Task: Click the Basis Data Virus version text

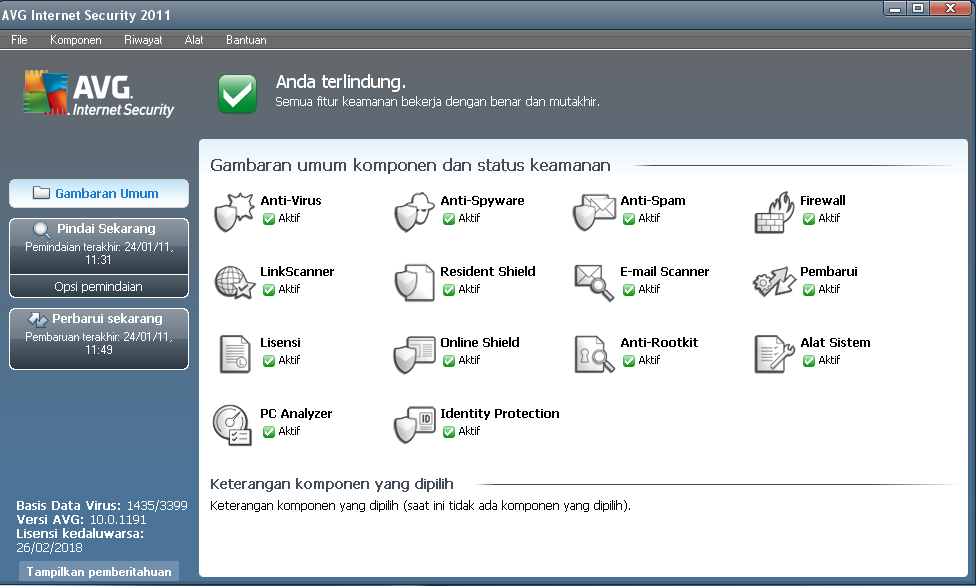Action: [101, 506]
